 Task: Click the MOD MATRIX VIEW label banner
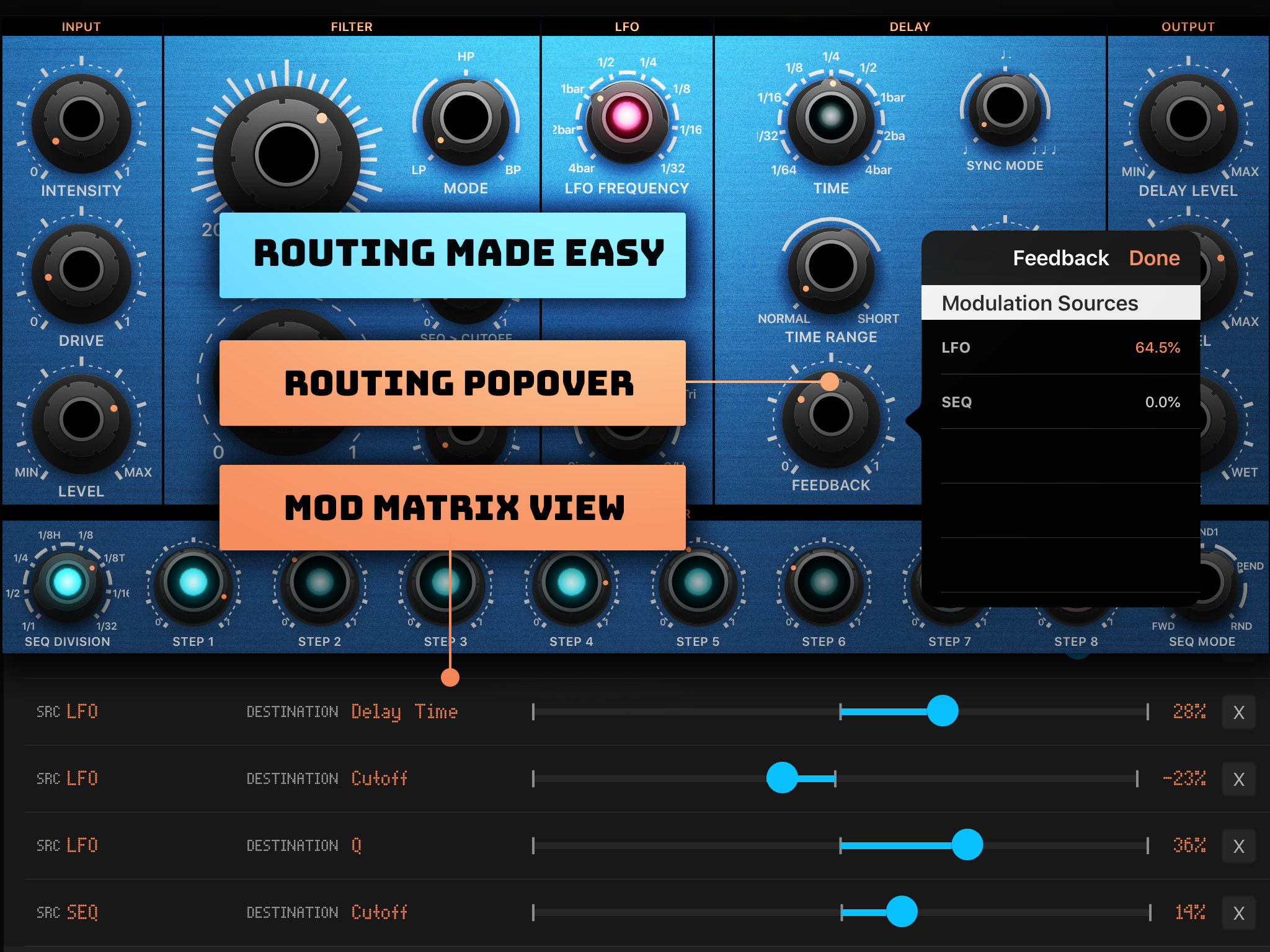coord(453,508)
